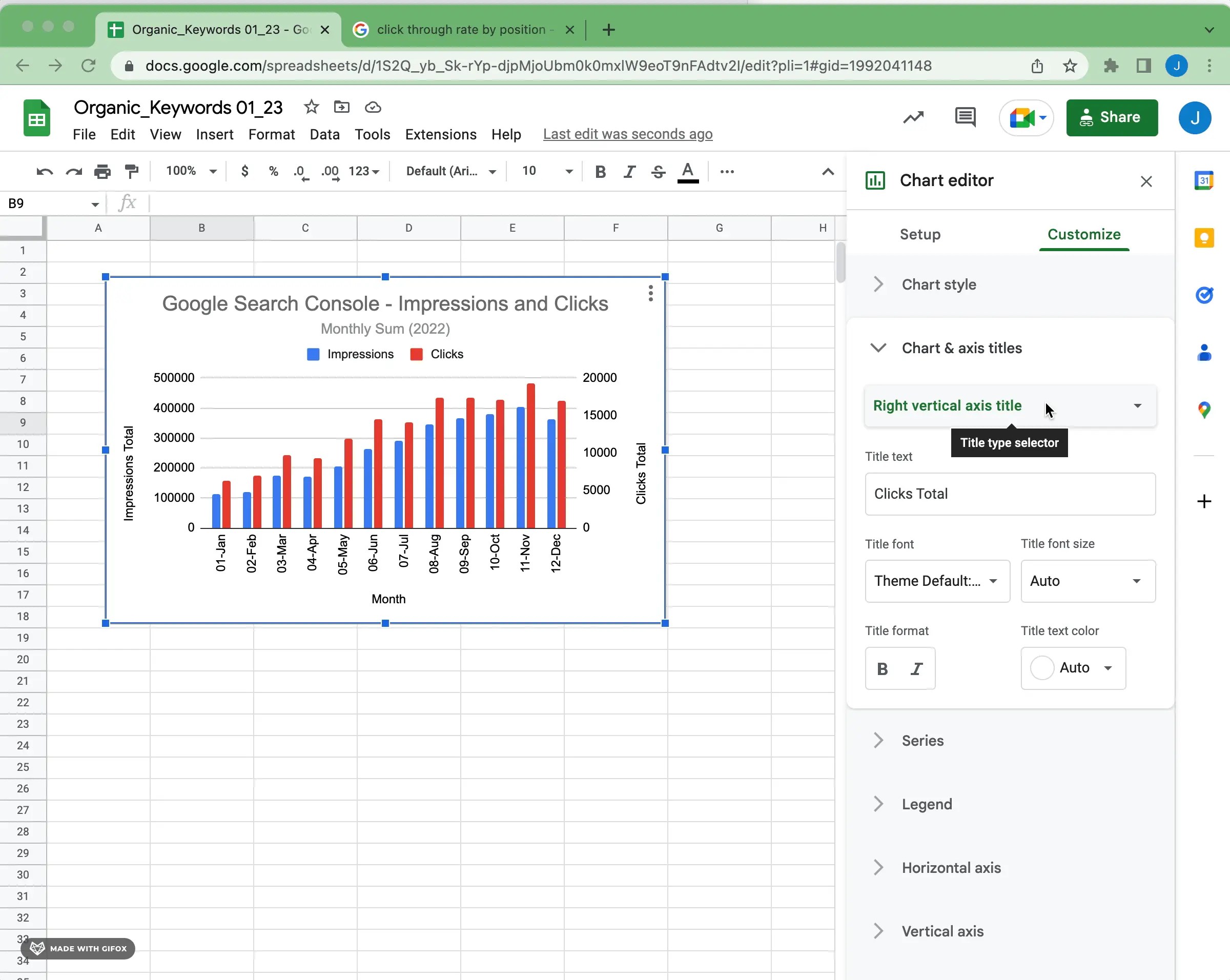
Task: Toggle strikethrough in the toolbar
Action: coord(658,171)
